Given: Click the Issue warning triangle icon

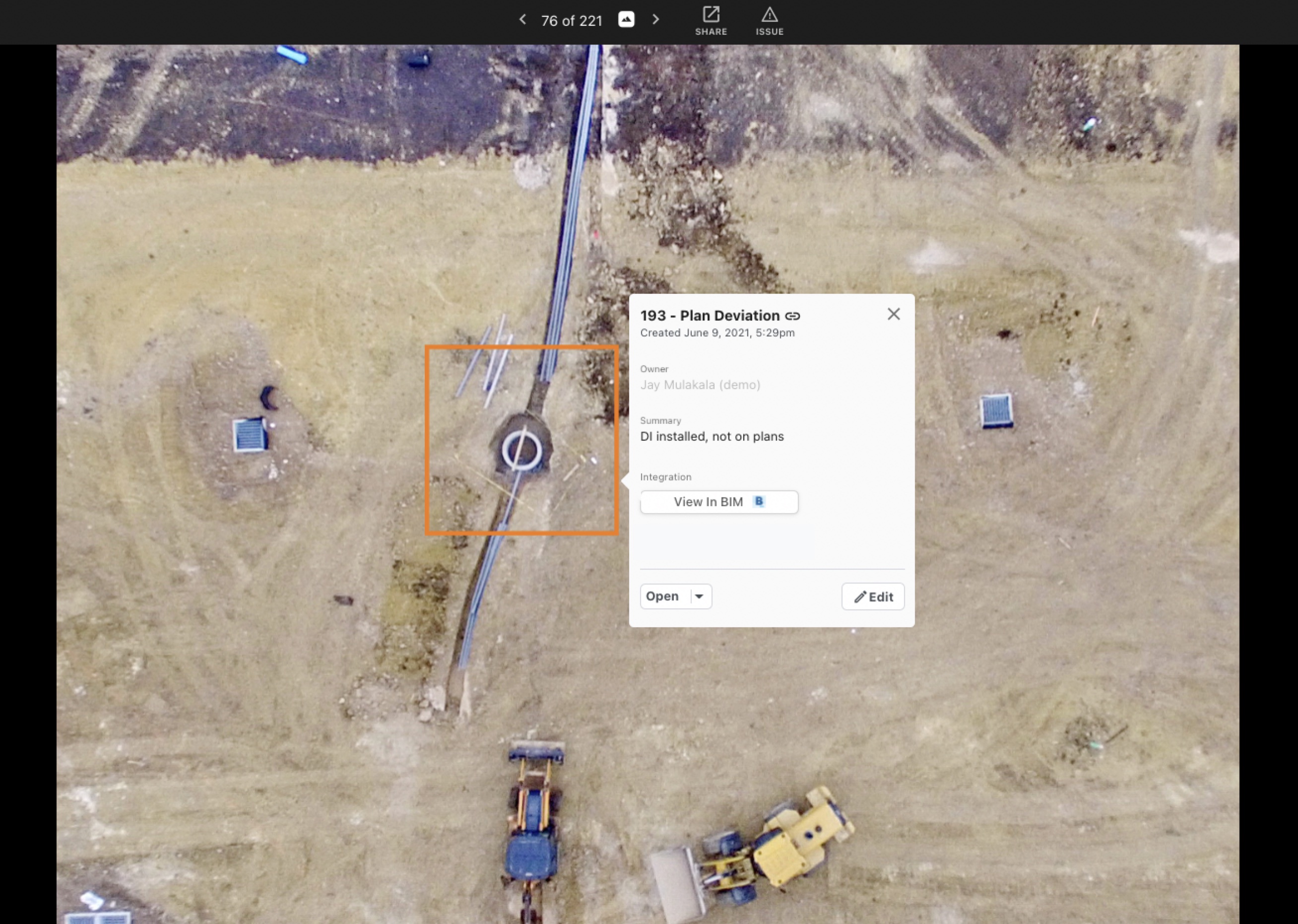Looking at the screenshot, I should (x=770, y=15).
